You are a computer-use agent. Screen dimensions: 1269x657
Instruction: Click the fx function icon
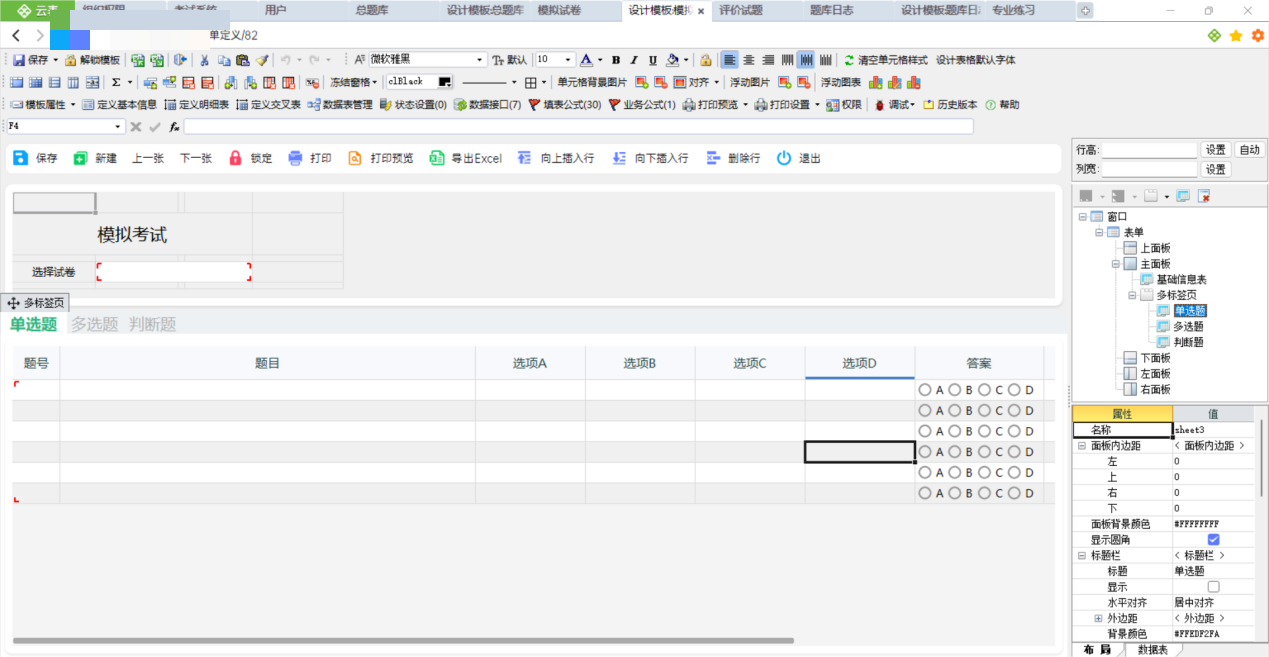174,127
